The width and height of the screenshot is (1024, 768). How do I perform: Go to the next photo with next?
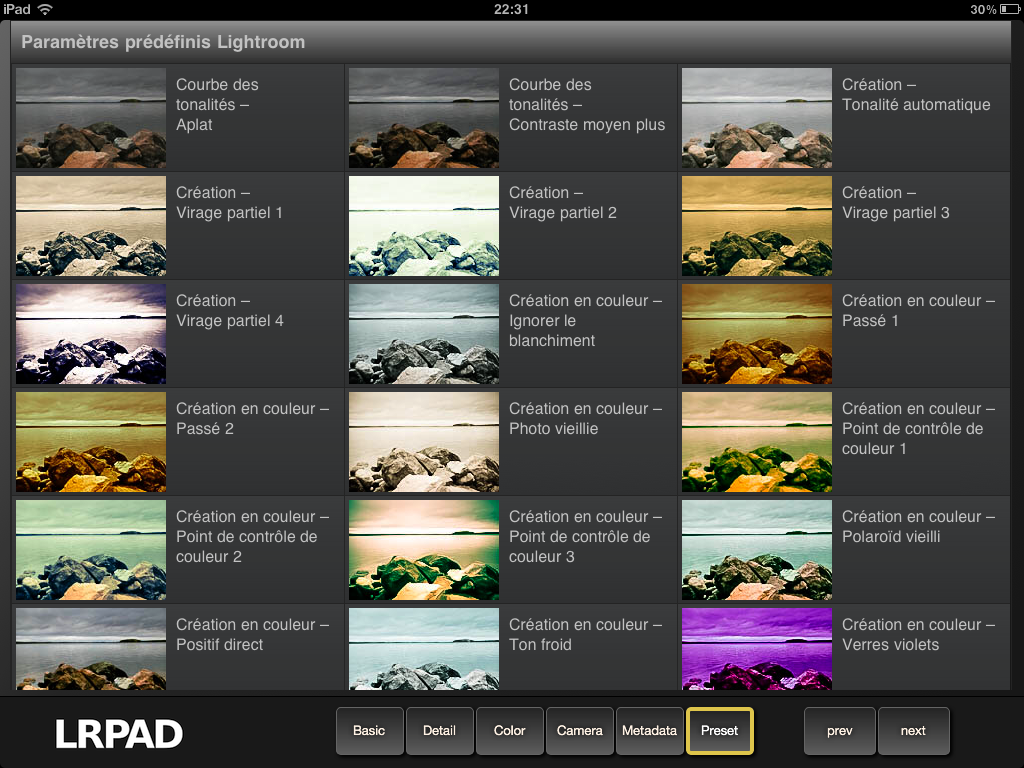[x=913, y=731]
